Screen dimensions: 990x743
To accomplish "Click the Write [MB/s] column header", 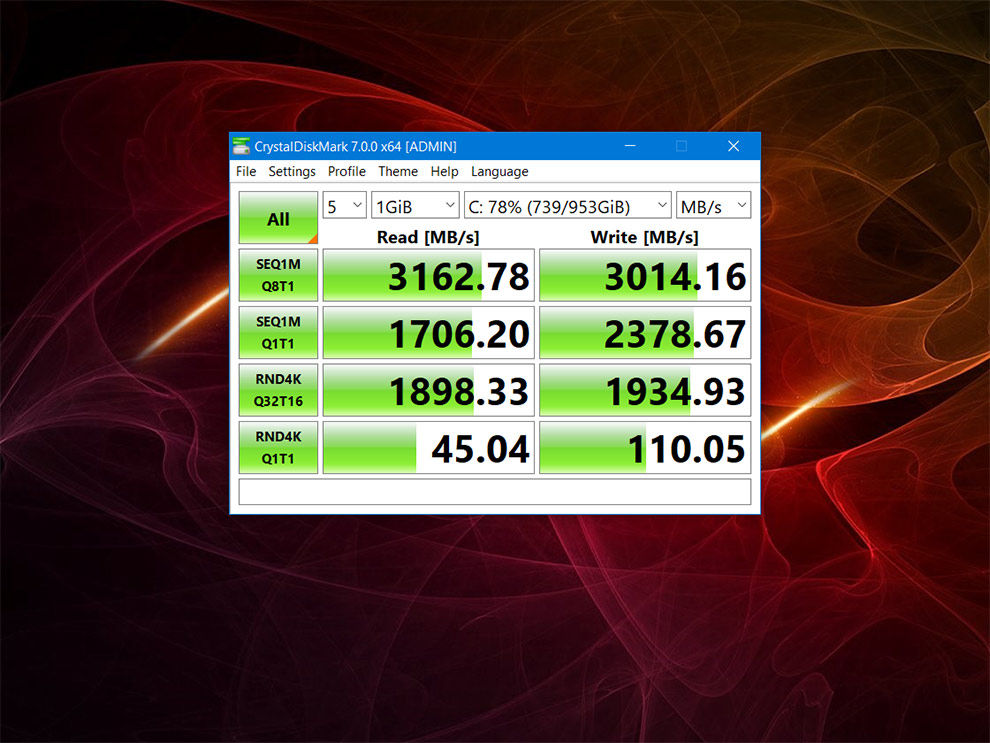I will 645,237.
